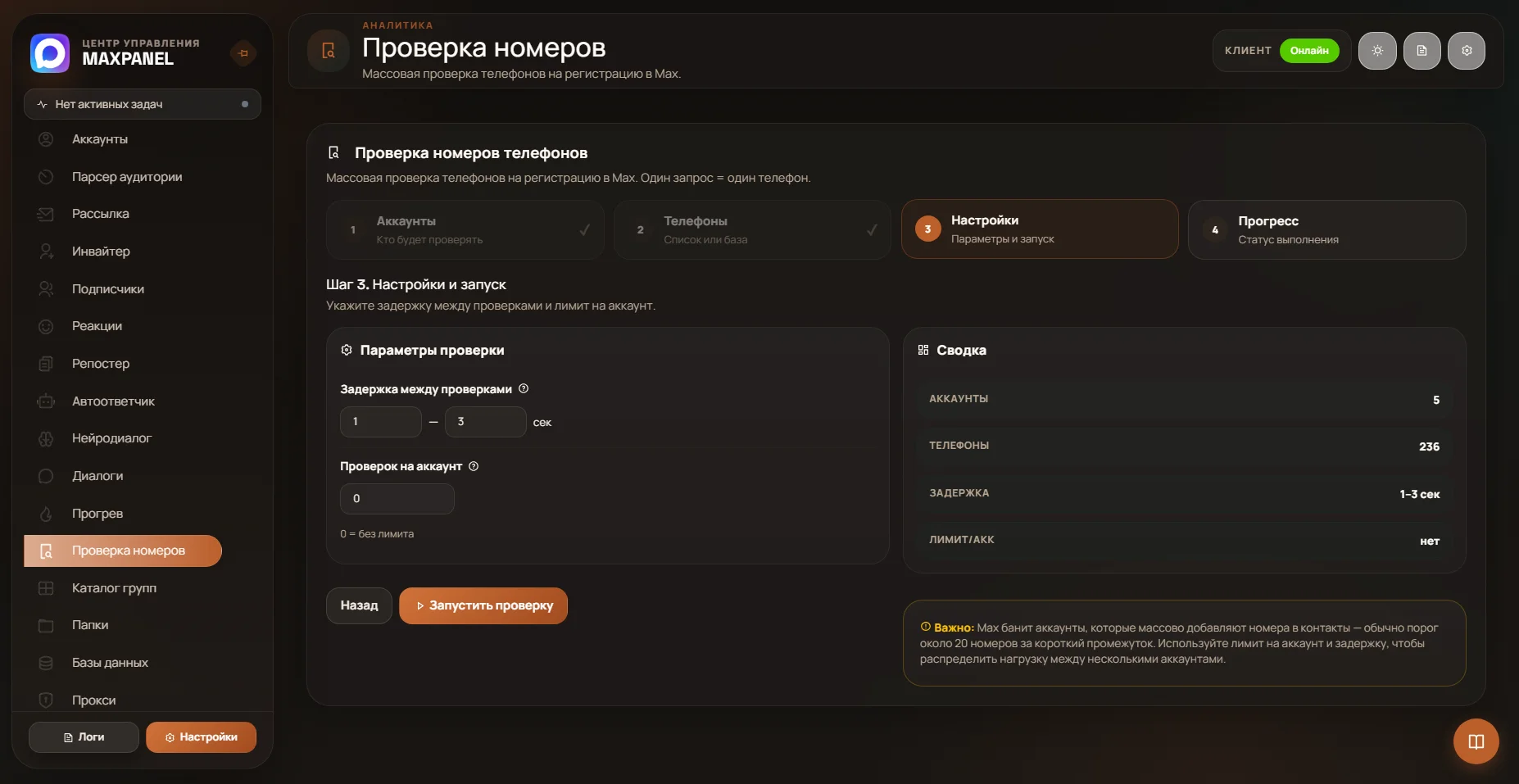Open Инвайтер in sidebar

click(101, 252)
